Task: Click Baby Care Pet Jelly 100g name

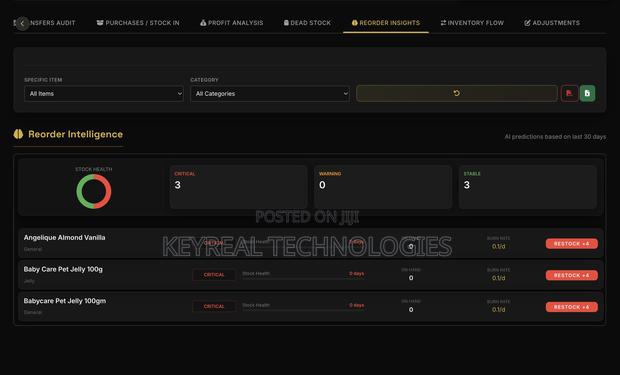Action: coord(63,269)
